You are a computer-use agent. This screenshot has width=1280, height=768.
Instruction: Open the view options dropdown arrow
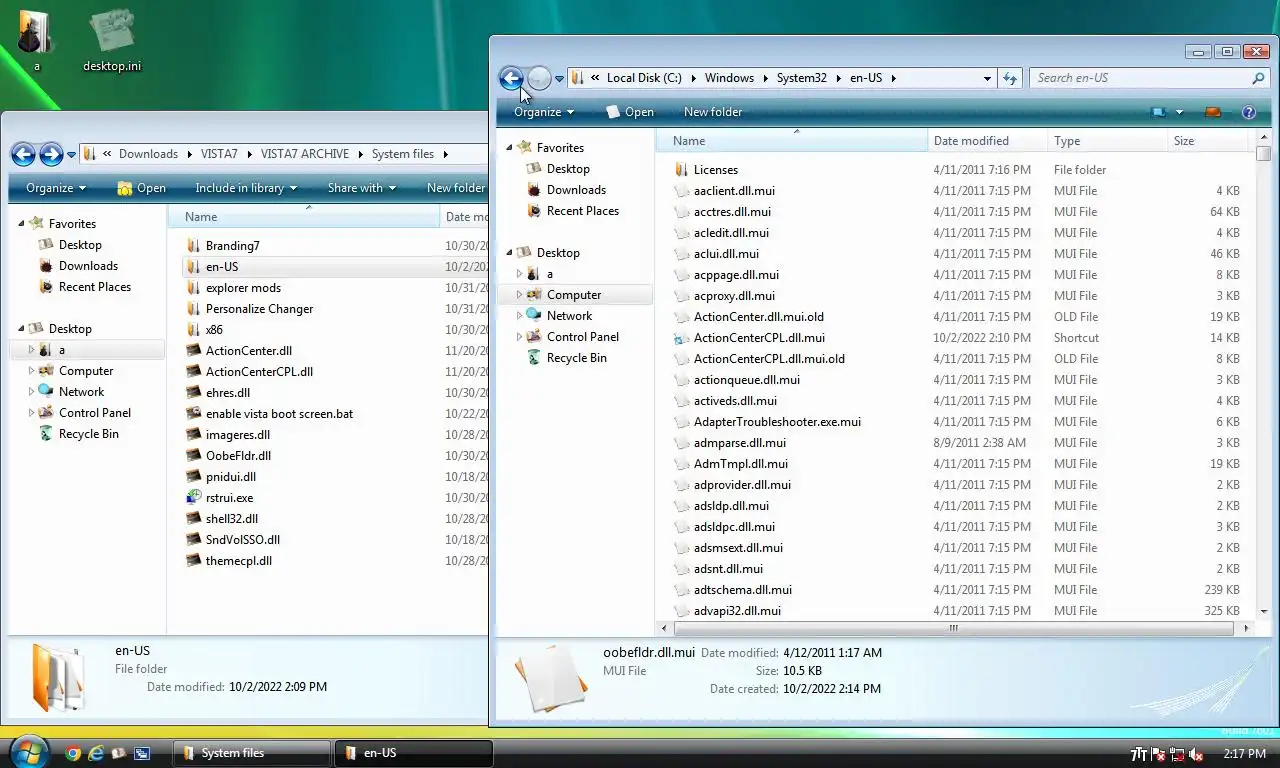(1179, 112)
